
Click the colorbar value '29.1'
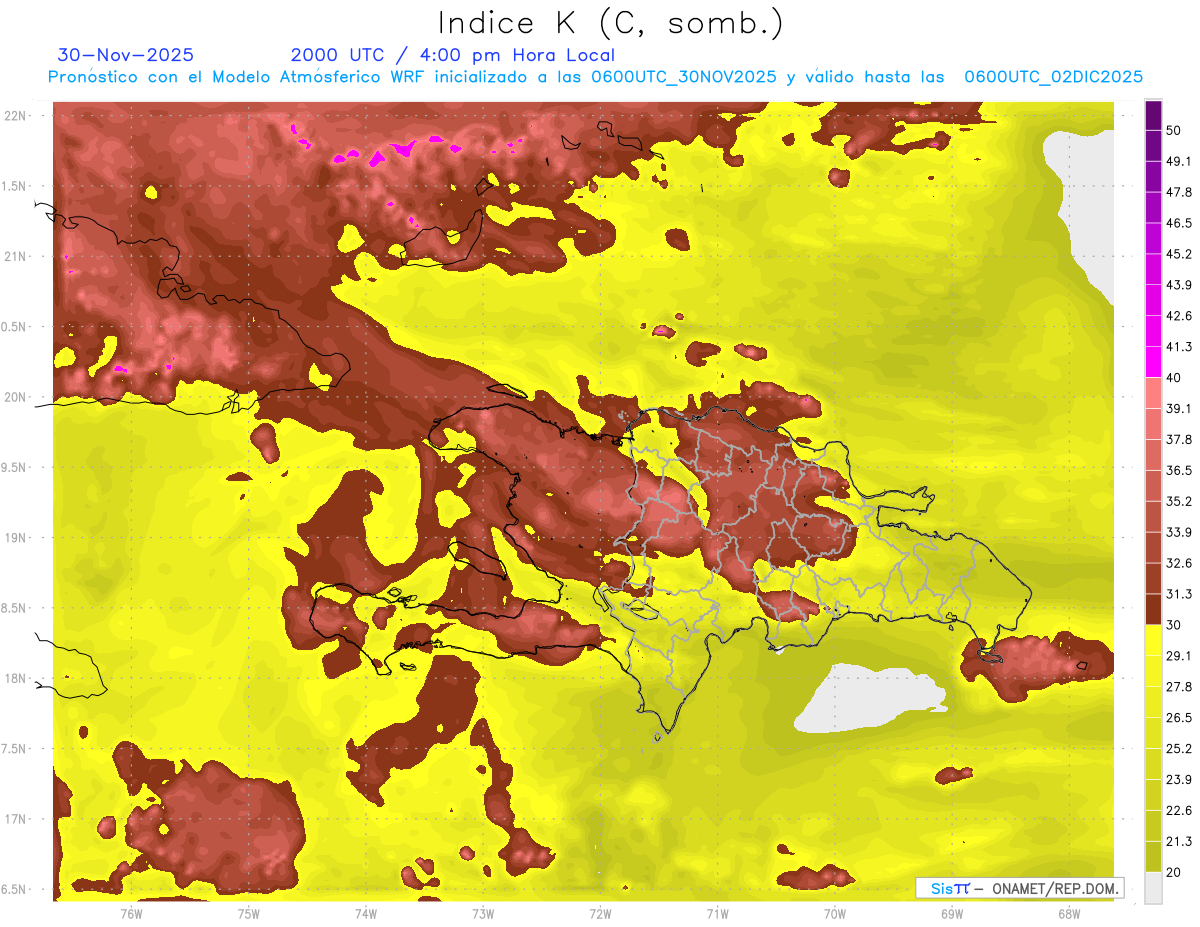(1179, 656)
